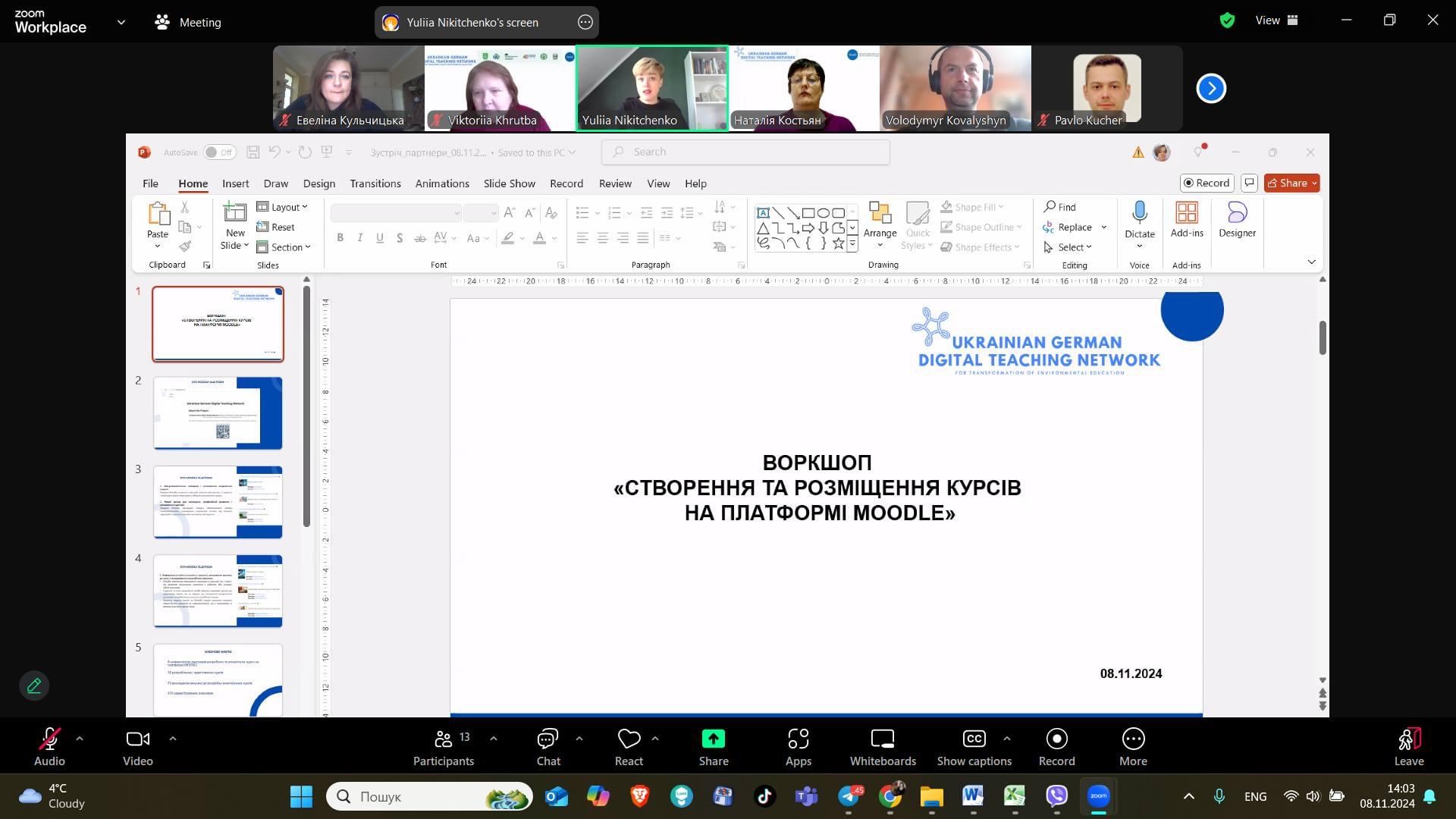The image size is (1456, 819).
Task: Select slide 3 thumbnail
Action: click(218, 502)
